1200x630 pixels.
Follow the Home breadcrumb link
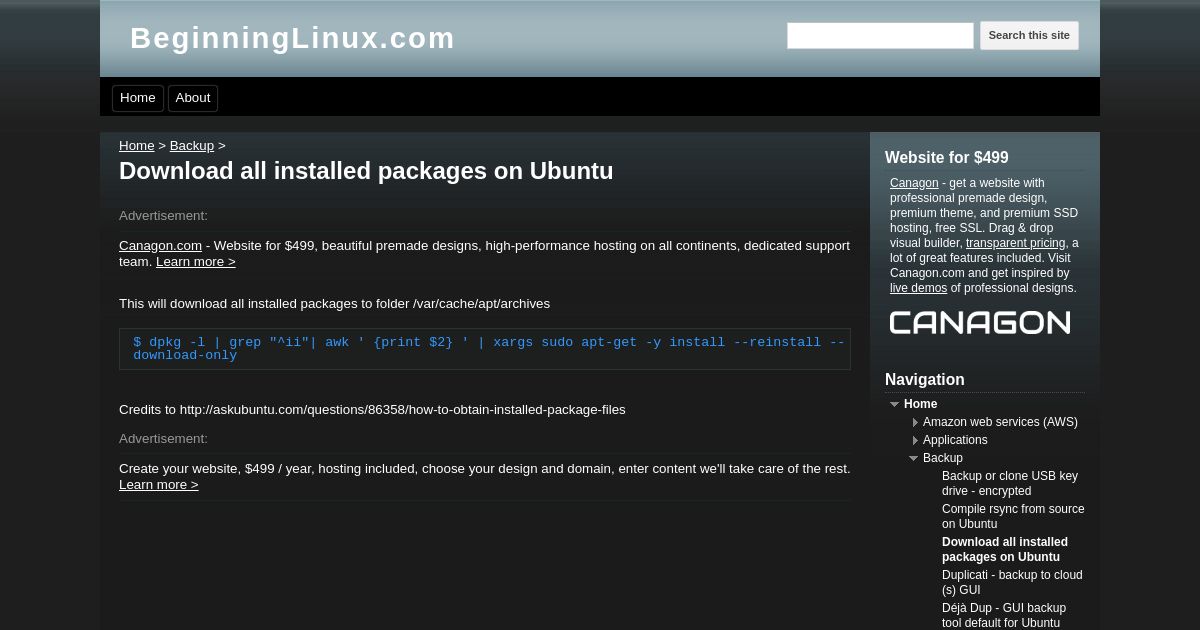pos(137,145)
